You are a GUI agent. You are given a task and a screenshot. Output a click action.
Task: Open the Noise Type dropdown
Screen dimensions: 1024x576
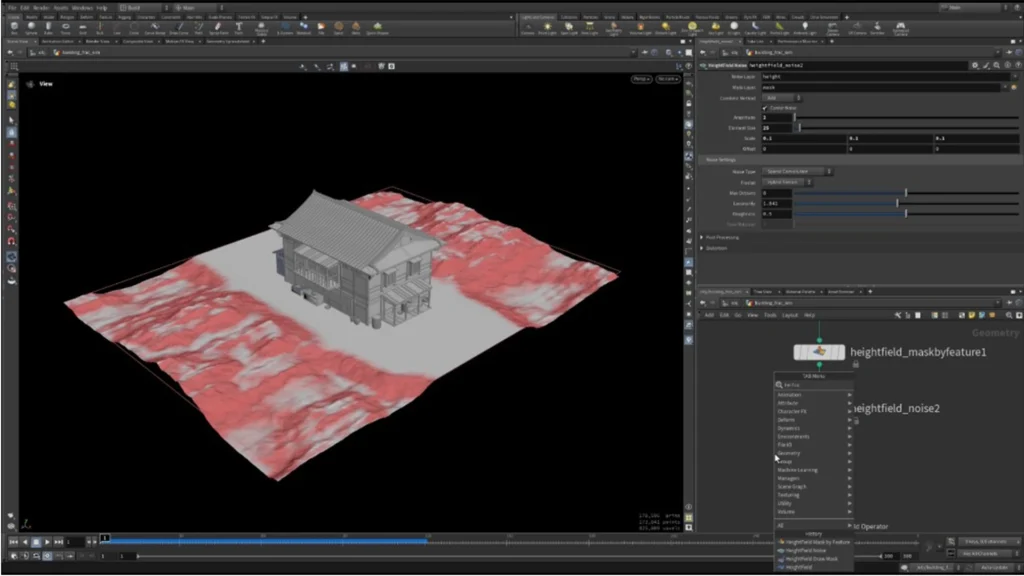click(797, 171)
